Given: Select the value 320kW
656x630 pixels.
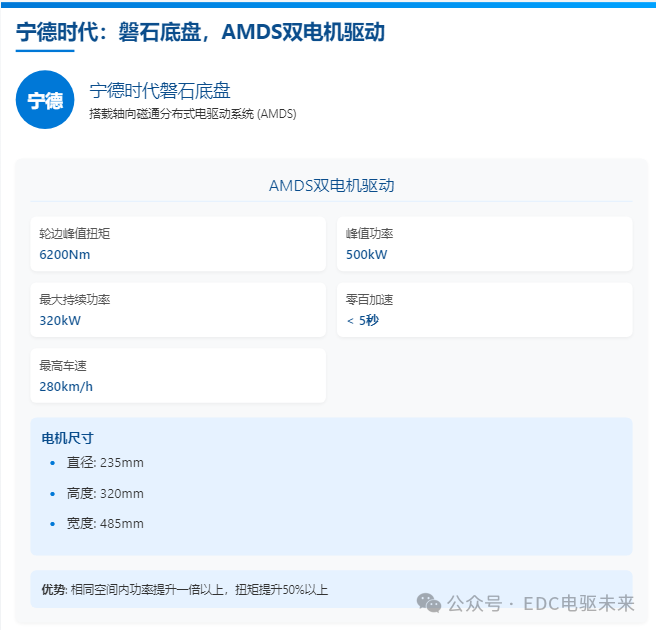Looking at the screenshot, I should pos(60,320).
